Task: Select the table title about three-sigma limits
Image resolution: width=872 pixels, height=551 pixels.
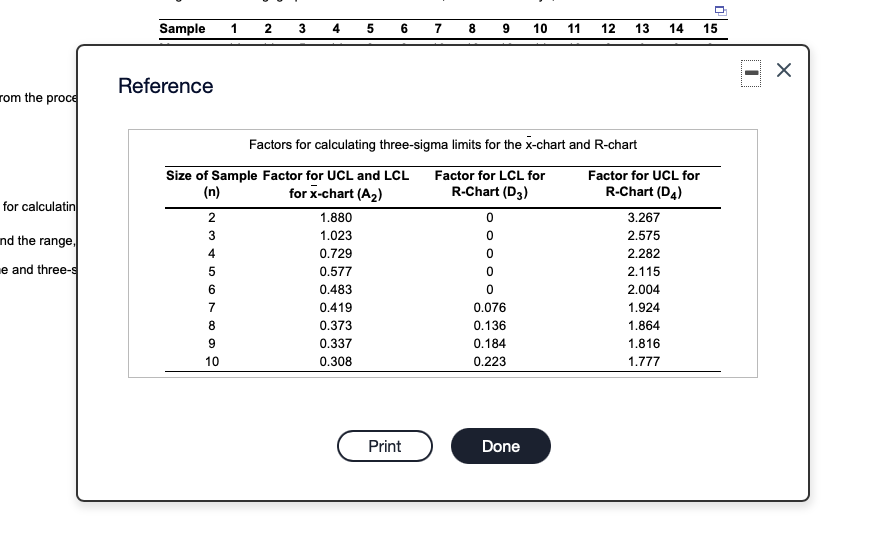Action: tap(443, 145)
